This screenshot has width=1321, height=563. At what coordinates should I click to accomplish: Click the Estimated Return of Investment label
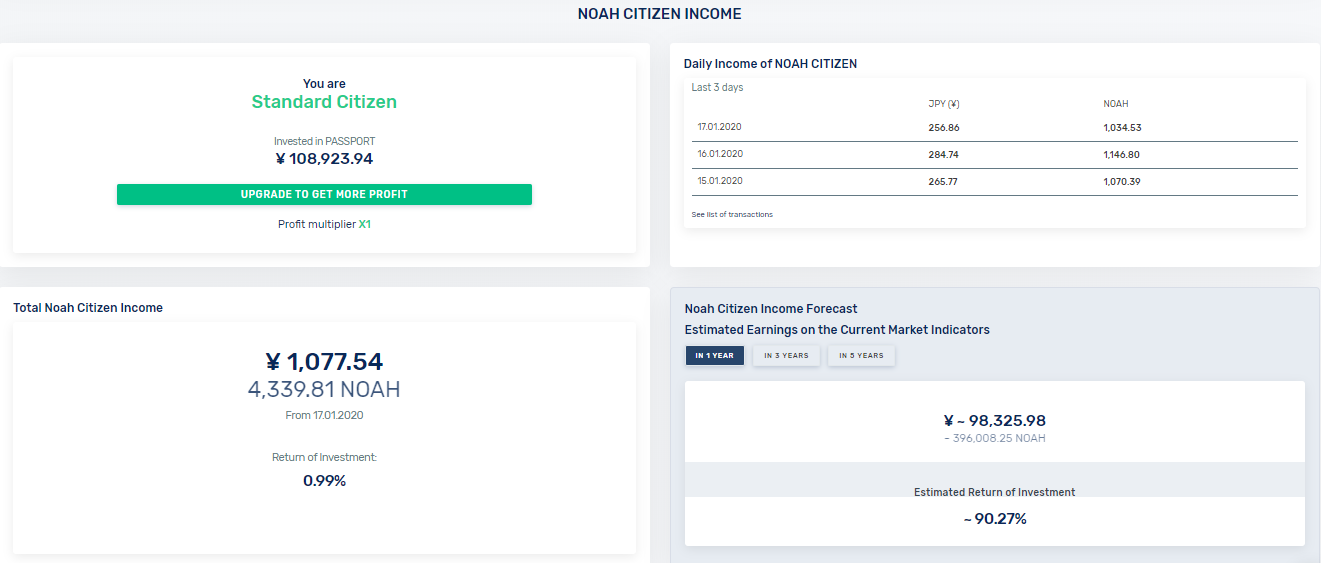(x=995, y=492)
